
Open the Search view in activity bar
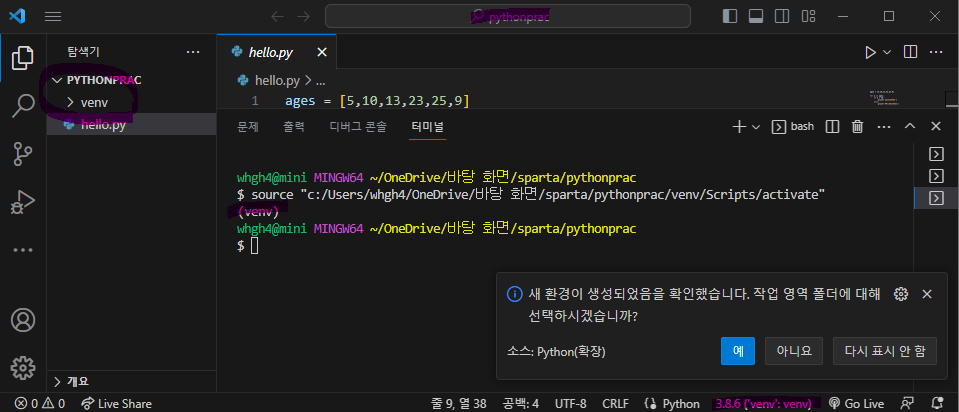pyautogui.click(x=23, y=106)
